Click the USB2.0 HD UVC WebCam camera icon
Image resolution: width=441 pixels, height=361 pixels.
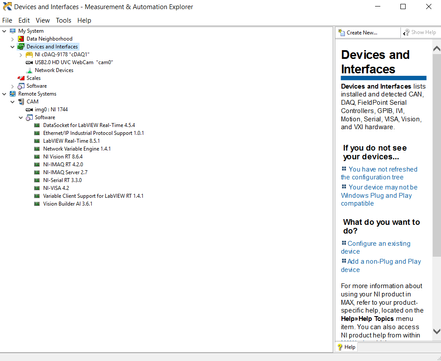[x=29, y=62]
